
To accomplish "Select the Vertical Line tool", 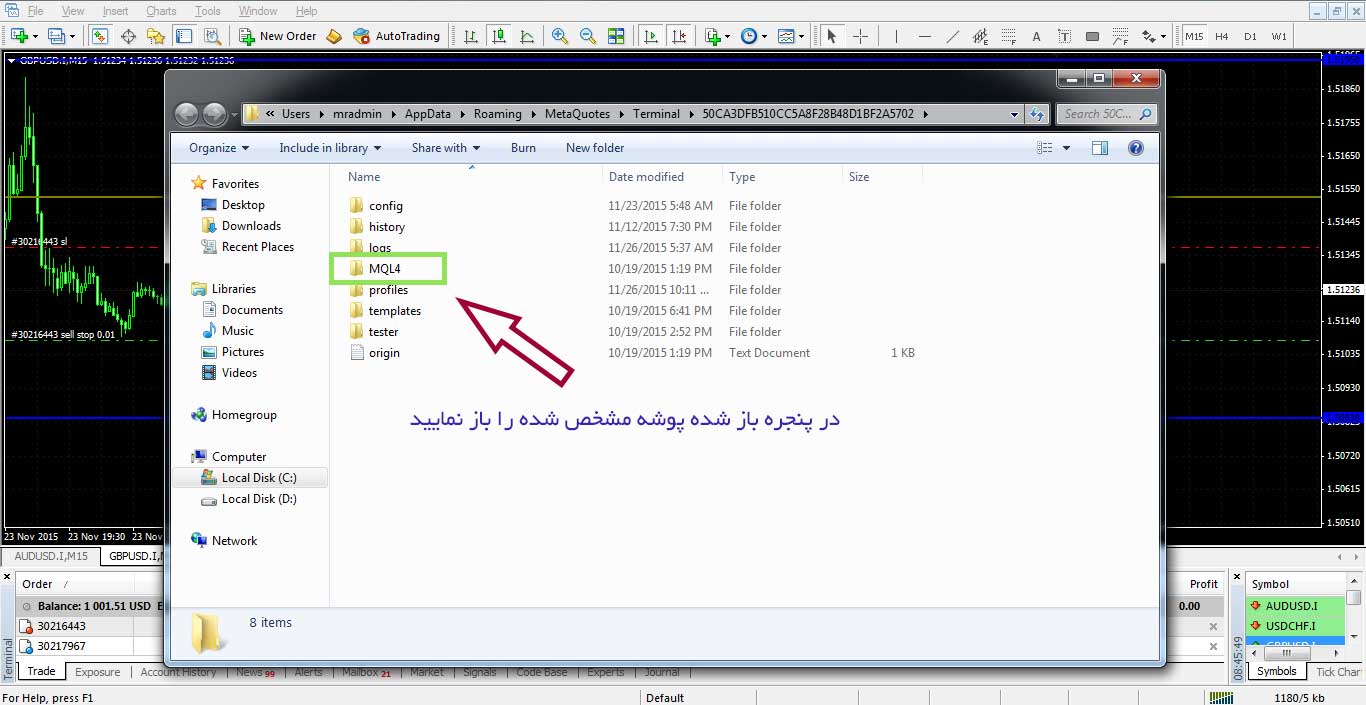I will [896, 36].
